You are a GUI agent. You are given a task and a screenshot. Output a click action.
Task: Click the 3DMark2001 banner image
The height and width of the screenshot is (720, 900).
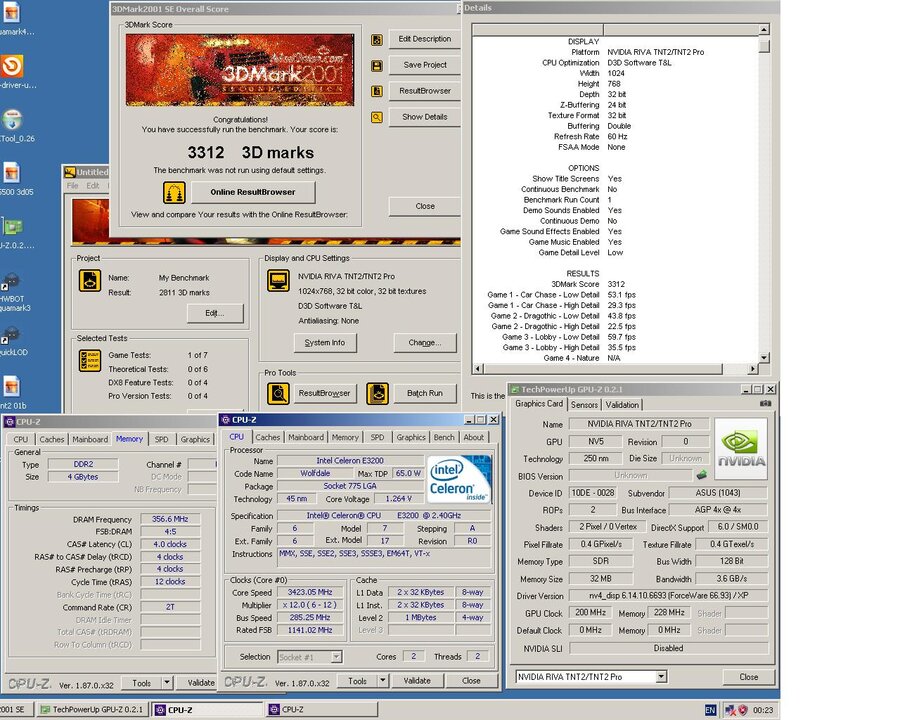(240, 69)
